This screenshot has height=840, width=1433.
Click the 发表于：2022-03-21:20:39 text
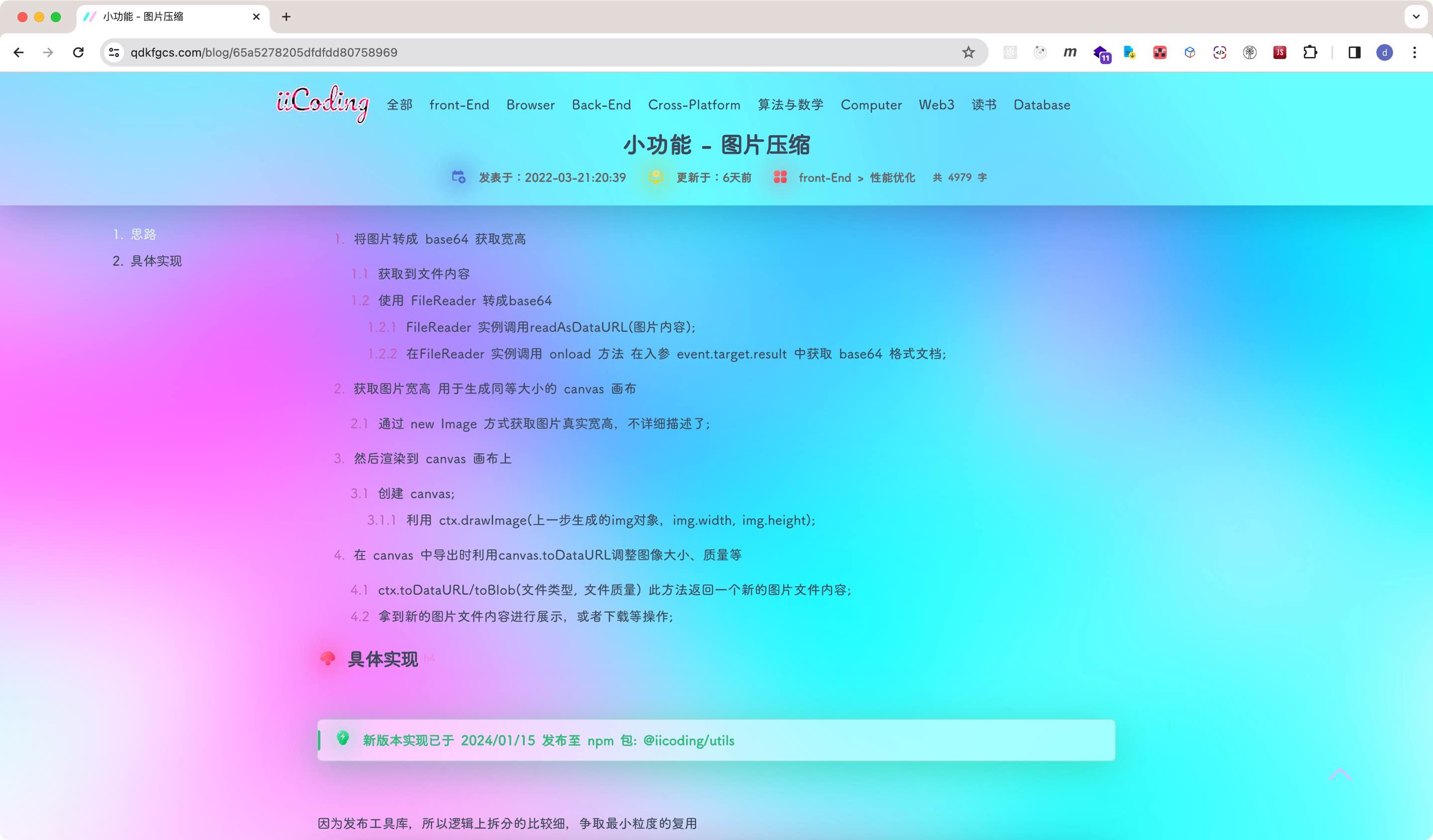552,178
